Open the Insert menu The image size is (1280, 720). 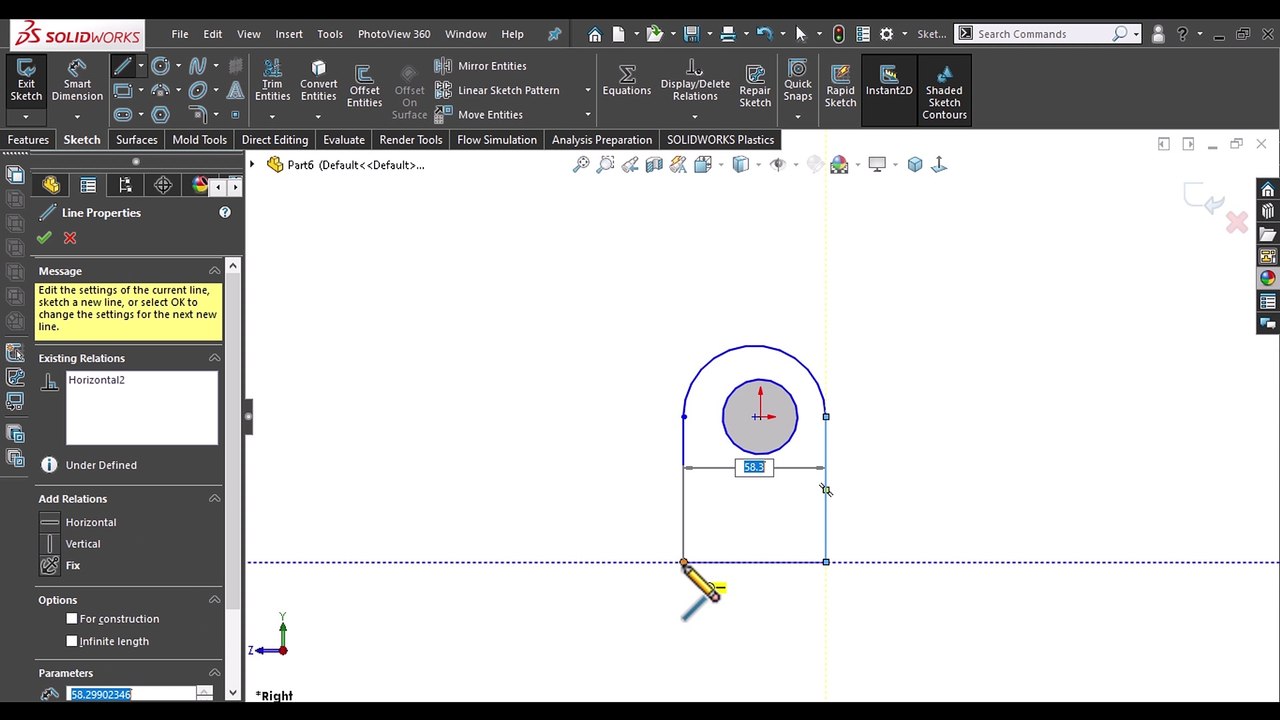(289, 34)
